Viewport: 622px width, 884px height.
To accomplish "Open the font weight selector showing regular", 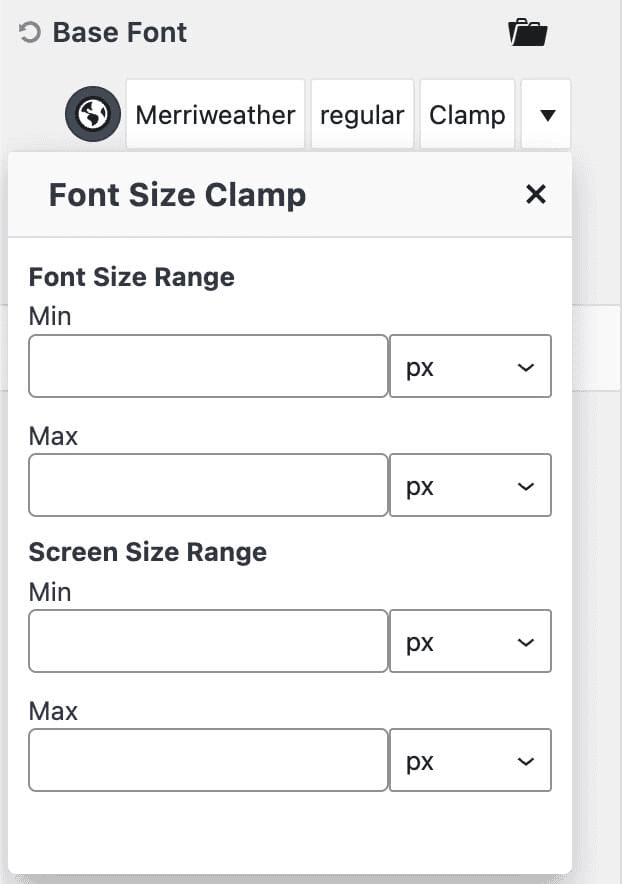I will 362,114.
